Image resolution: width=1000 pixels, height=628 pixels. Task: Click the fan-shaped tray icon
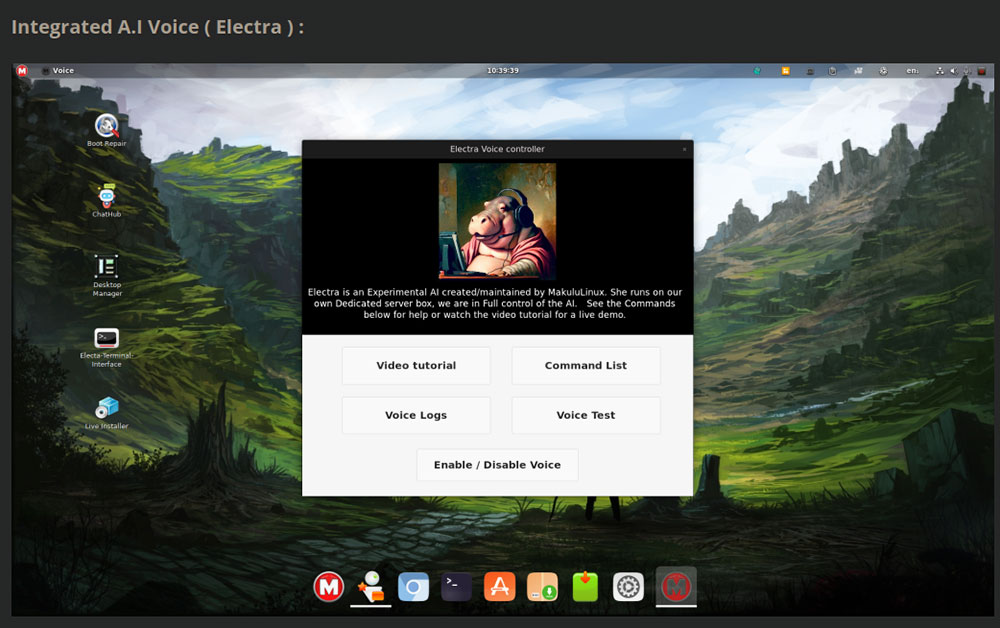tap(883, 71)
